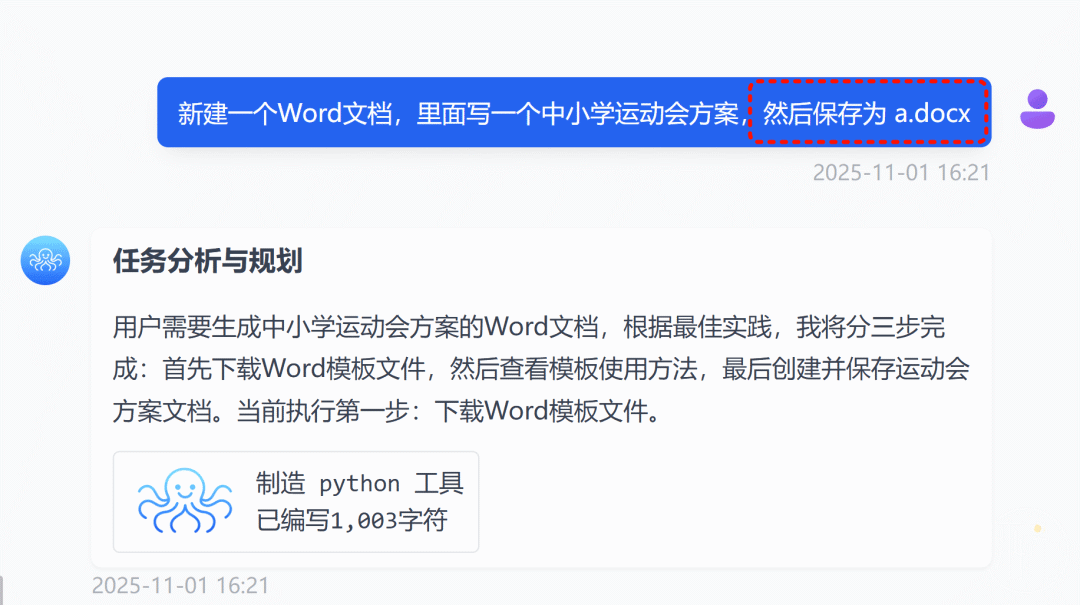Open the python tool creation card
The width and height of the screenshot is (1080, 605).
point(296,502)
